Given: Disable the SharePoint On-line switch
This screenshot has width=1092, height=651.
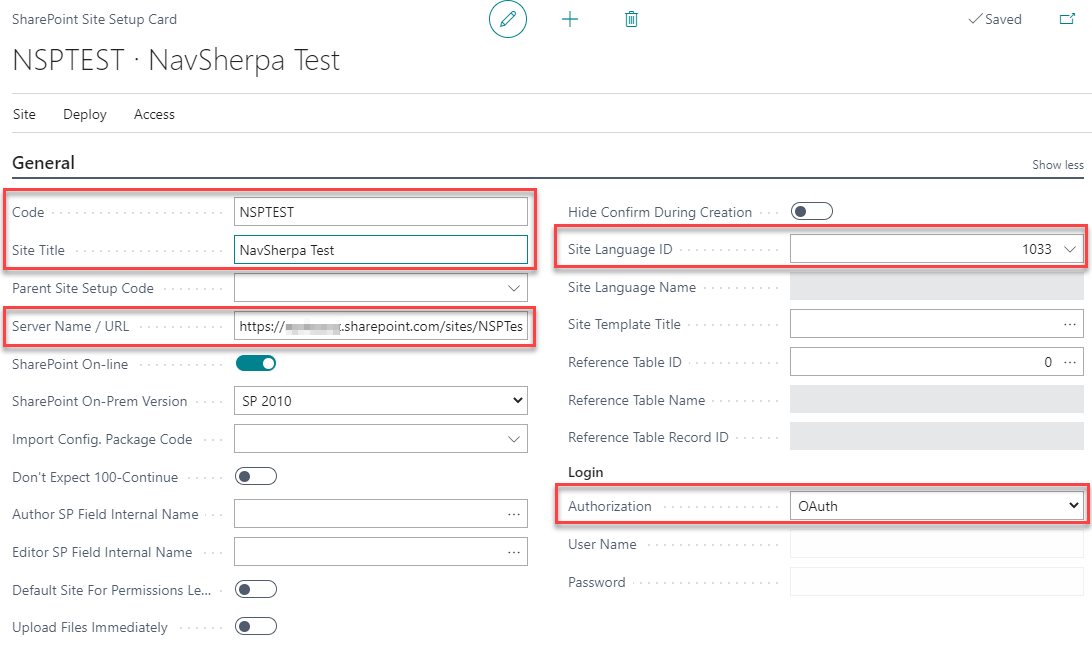Looking at the screenshot, I should pyautogui.click(x=256, y=363).
